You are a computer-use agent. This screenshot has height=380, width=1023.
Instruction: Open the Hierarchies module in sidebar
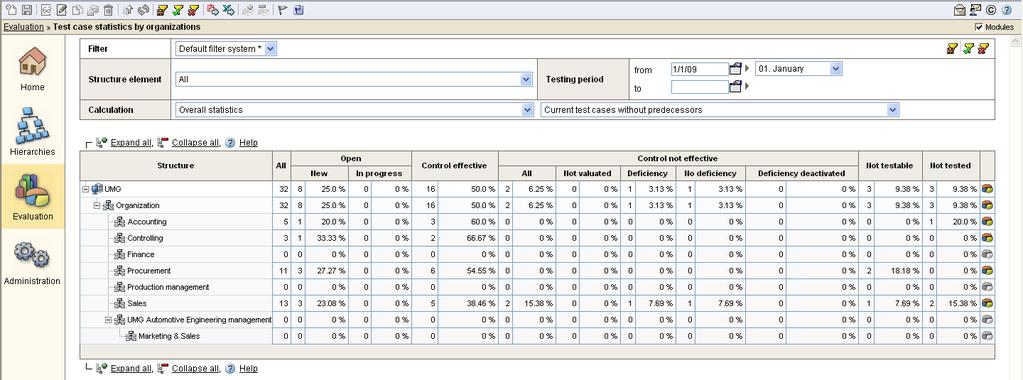click(x=32, y=133)
